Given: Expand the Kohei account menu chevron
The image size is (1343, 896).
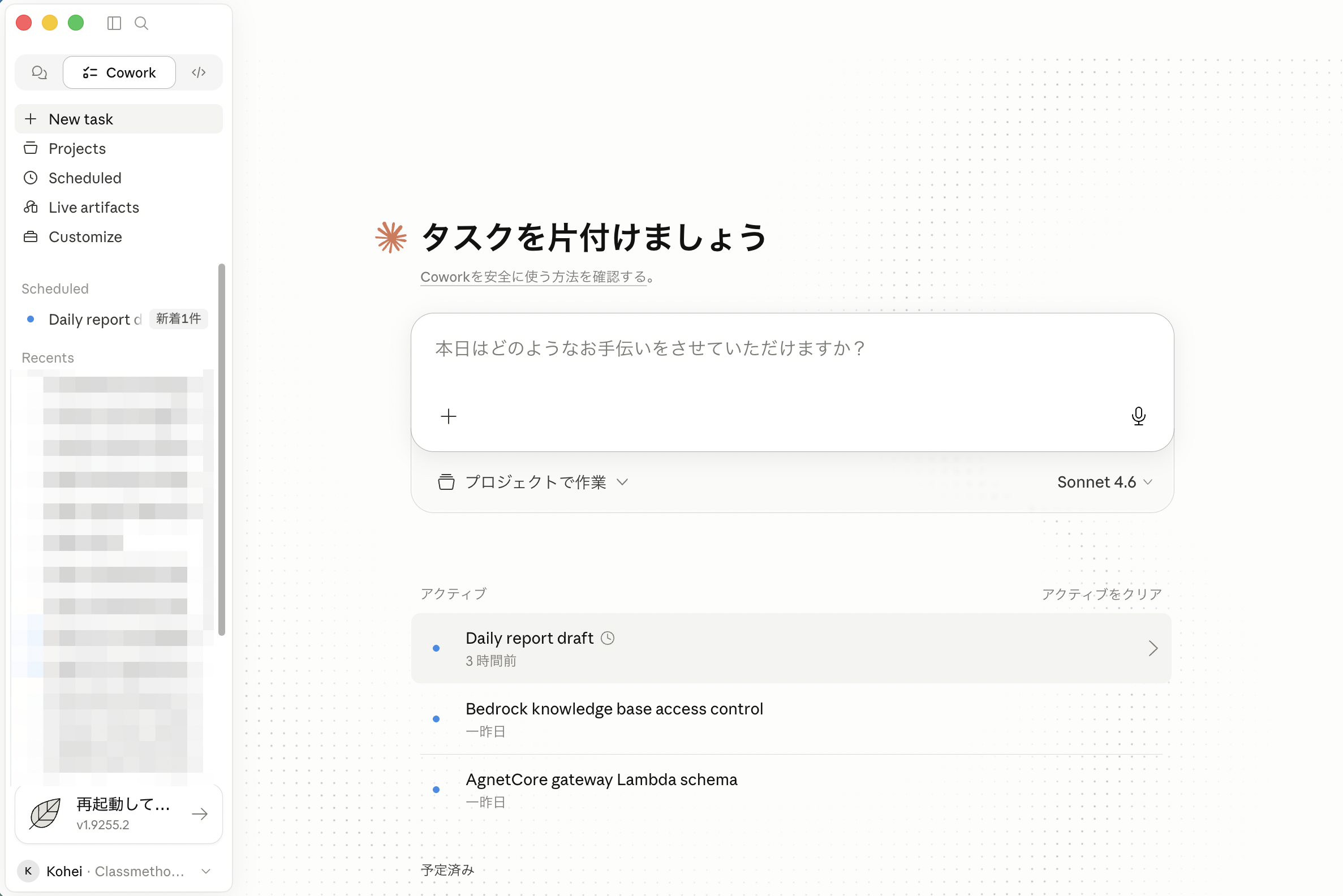Looking at the screenshot, I should click(x=206, y=872).
